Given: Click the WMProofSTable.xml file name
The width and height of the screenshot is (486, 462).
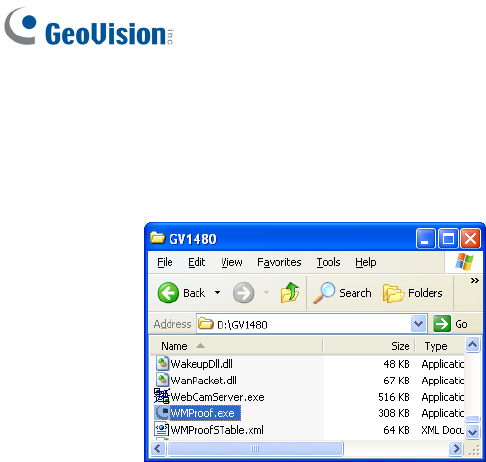Looking at the screenshot, I should pyautogui.click(x=217, y=430).
